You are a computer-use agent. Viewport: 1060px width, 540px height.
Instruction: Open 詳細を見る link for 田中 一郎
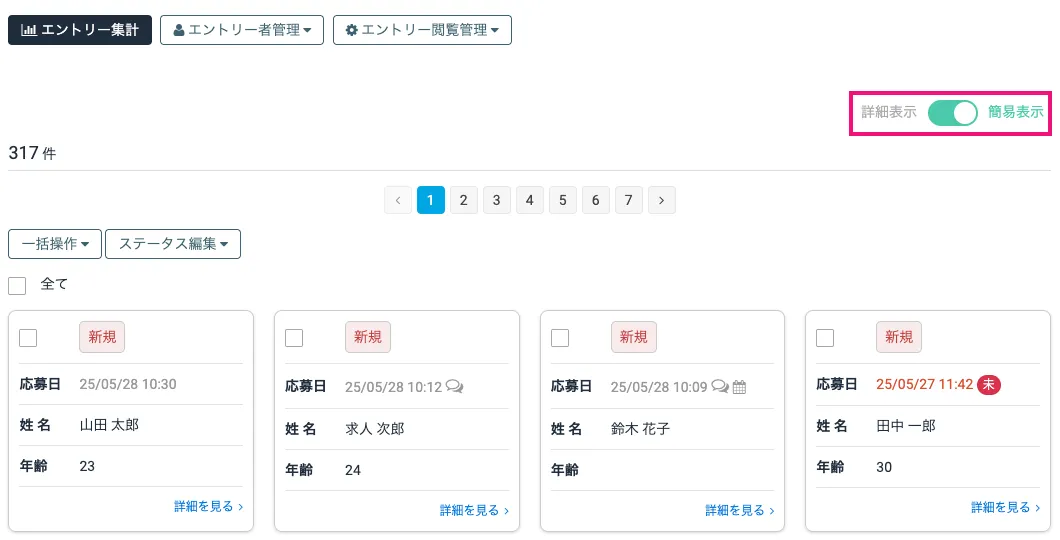pyautogui.click(x=1005, y=507)
